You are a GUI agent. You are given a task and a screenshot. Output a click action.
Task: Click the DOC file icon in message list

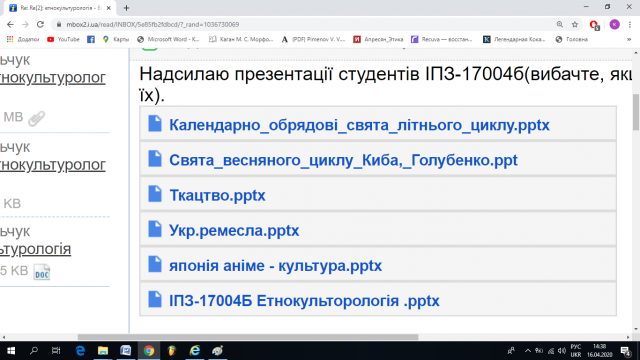[x=42, y=272]
